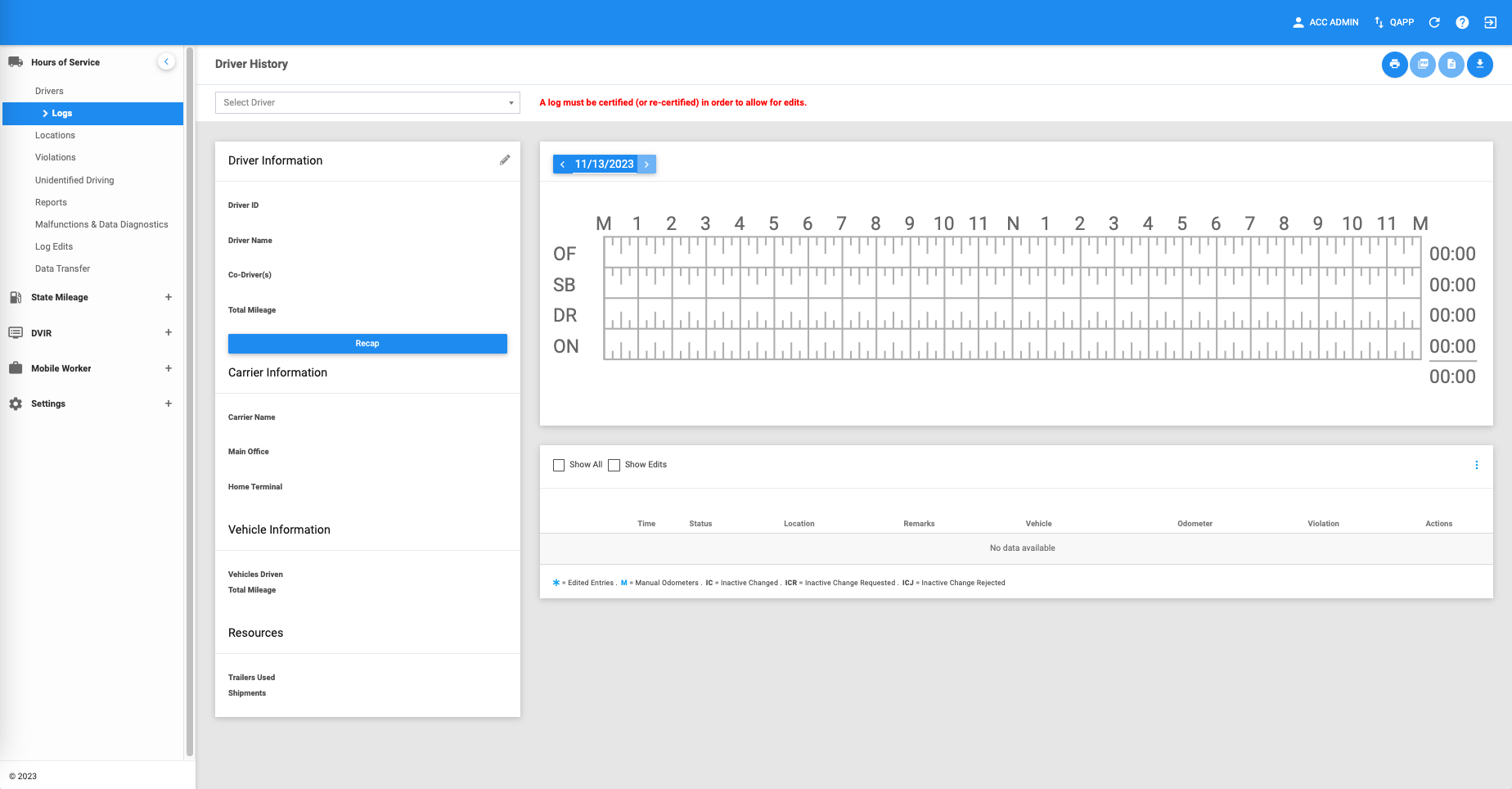This screenshot has height=789, width=1512.
Task: Click the download icon
Action: pyautogui.click(x=1480, y=64)
